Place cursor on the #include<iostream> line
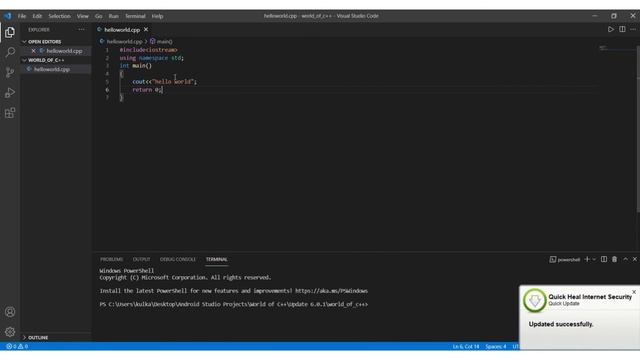This screenshot has height=360, width=640. coord(149,50)
